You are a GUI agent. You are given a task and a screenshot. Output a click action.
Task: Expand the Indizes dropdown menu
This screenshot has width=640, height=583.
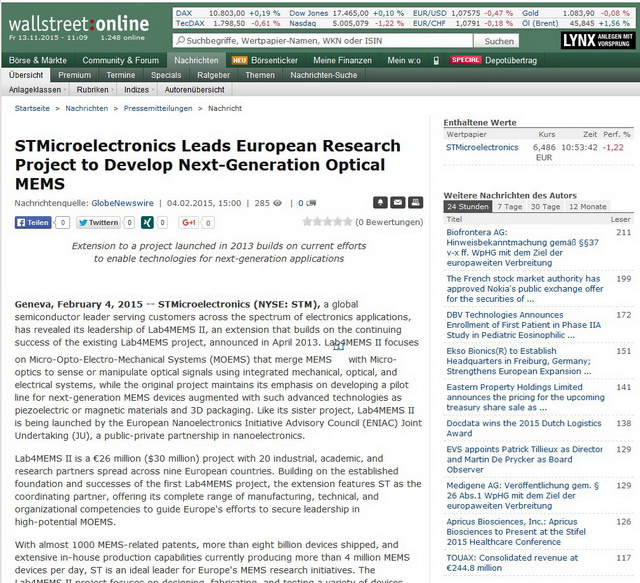coord(139,90)
